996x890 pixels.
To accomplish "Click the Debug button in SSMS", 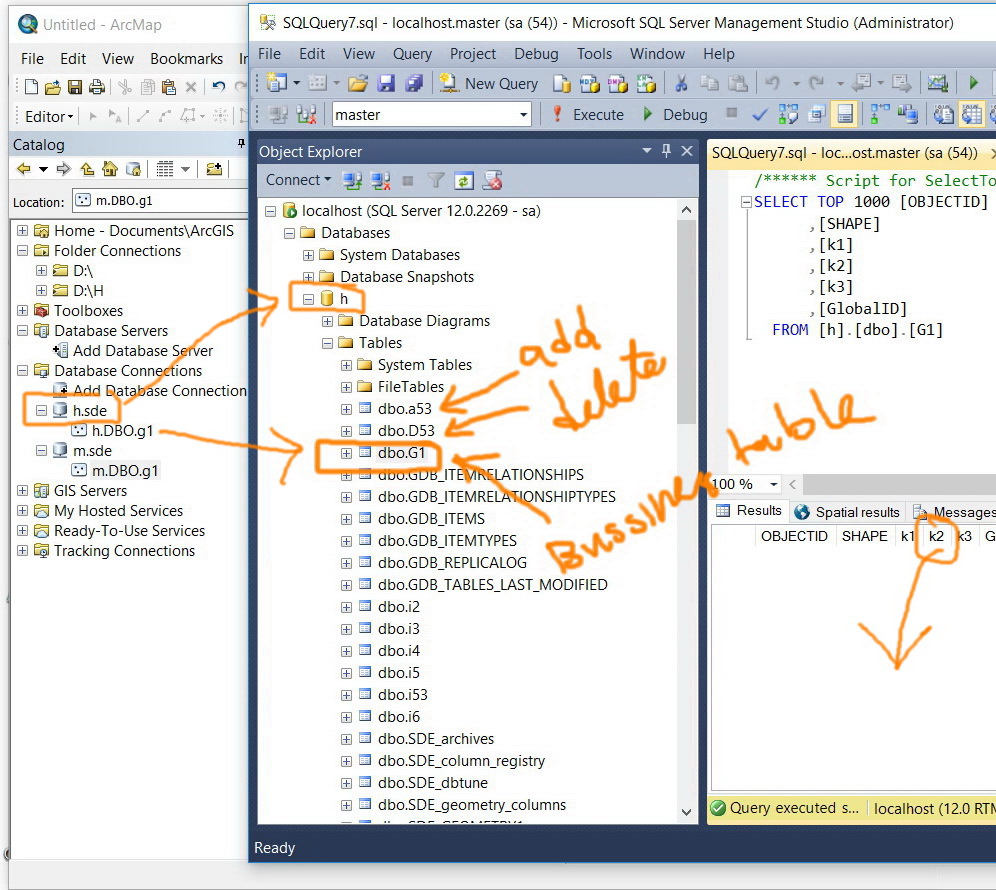I will (x=674, y=114).
